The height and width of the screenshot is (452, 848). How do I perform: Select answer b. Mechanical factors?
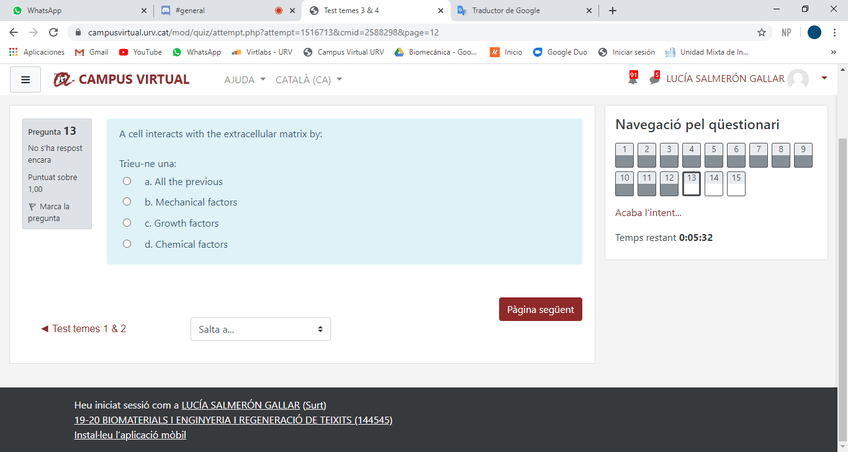pyautogui.click(x=127, y=202)
